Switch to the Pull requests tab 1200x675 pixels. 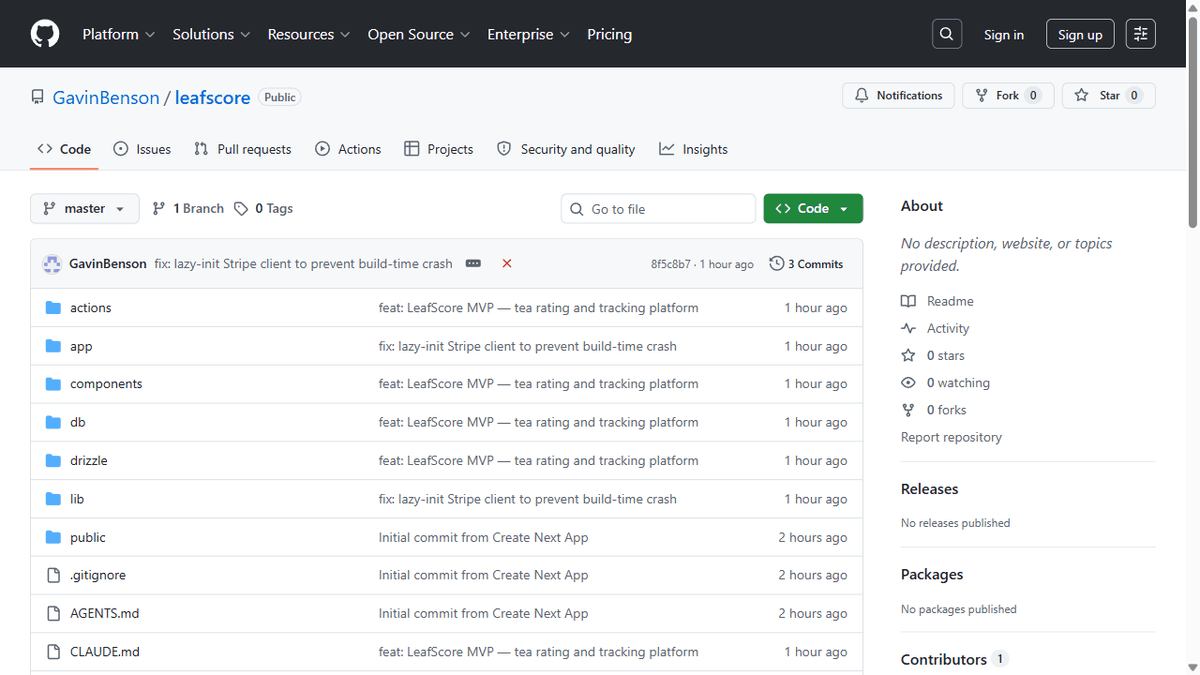click(243, 149)
